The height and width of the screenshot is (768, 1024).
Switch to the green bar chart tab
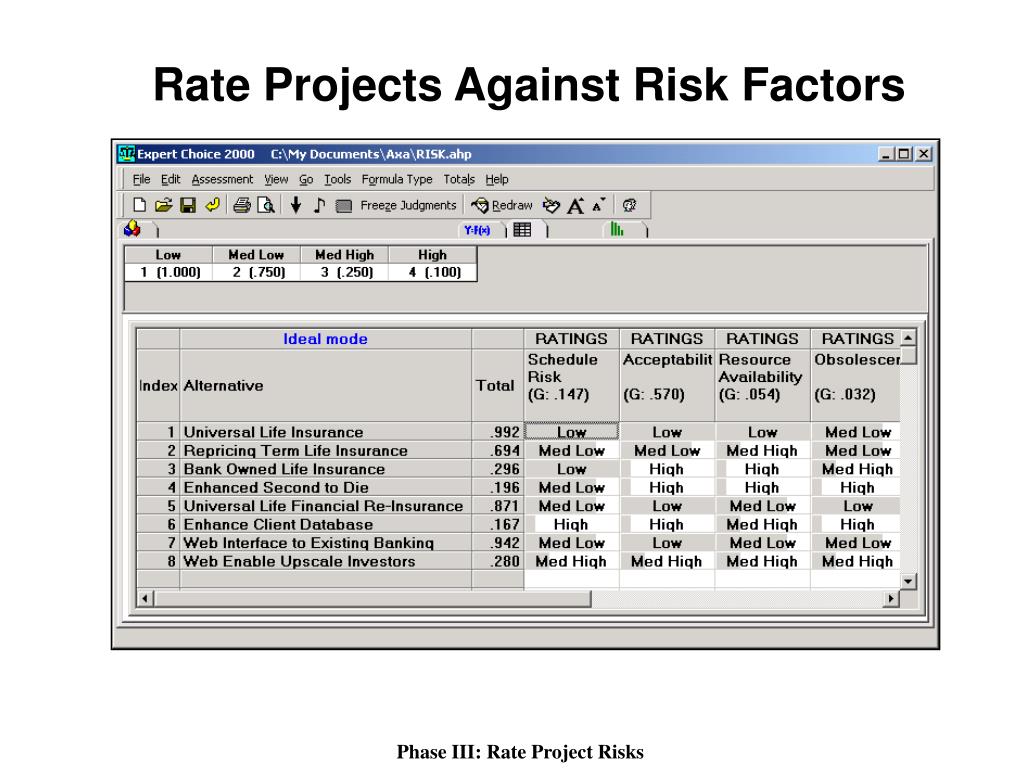616,229
